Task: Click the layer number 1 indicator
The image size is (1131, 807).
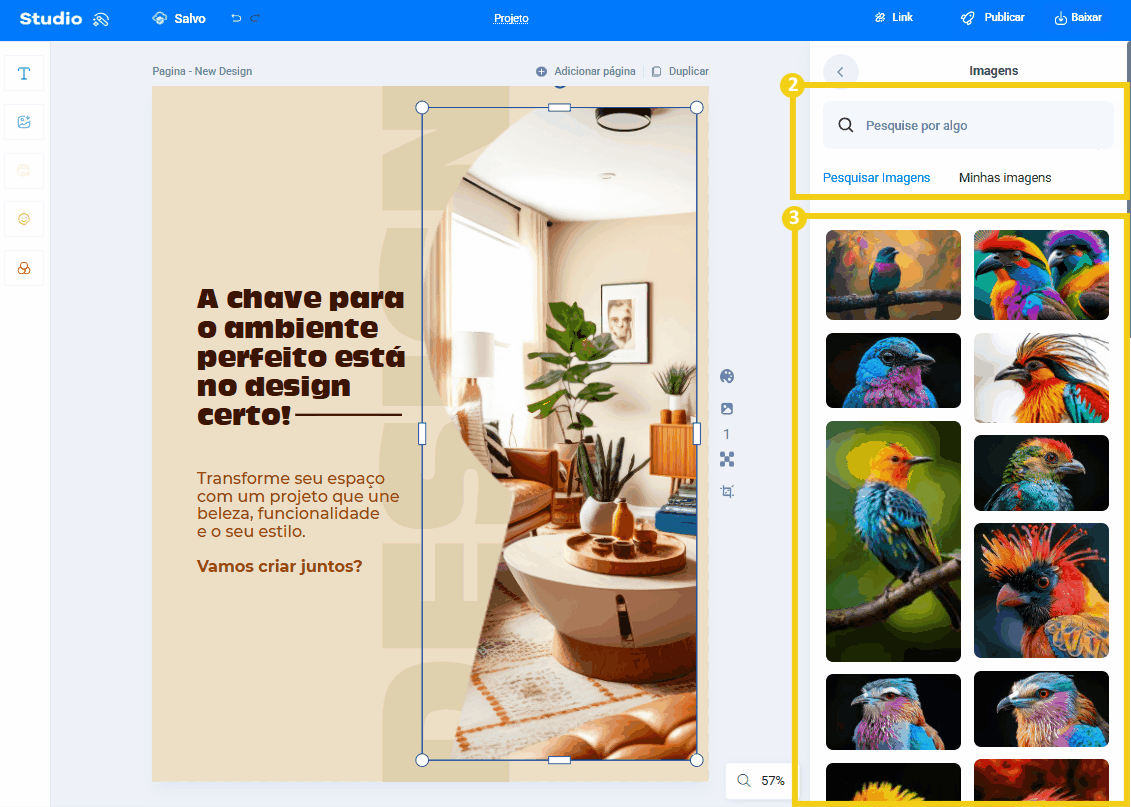Action: click(726, 434)
